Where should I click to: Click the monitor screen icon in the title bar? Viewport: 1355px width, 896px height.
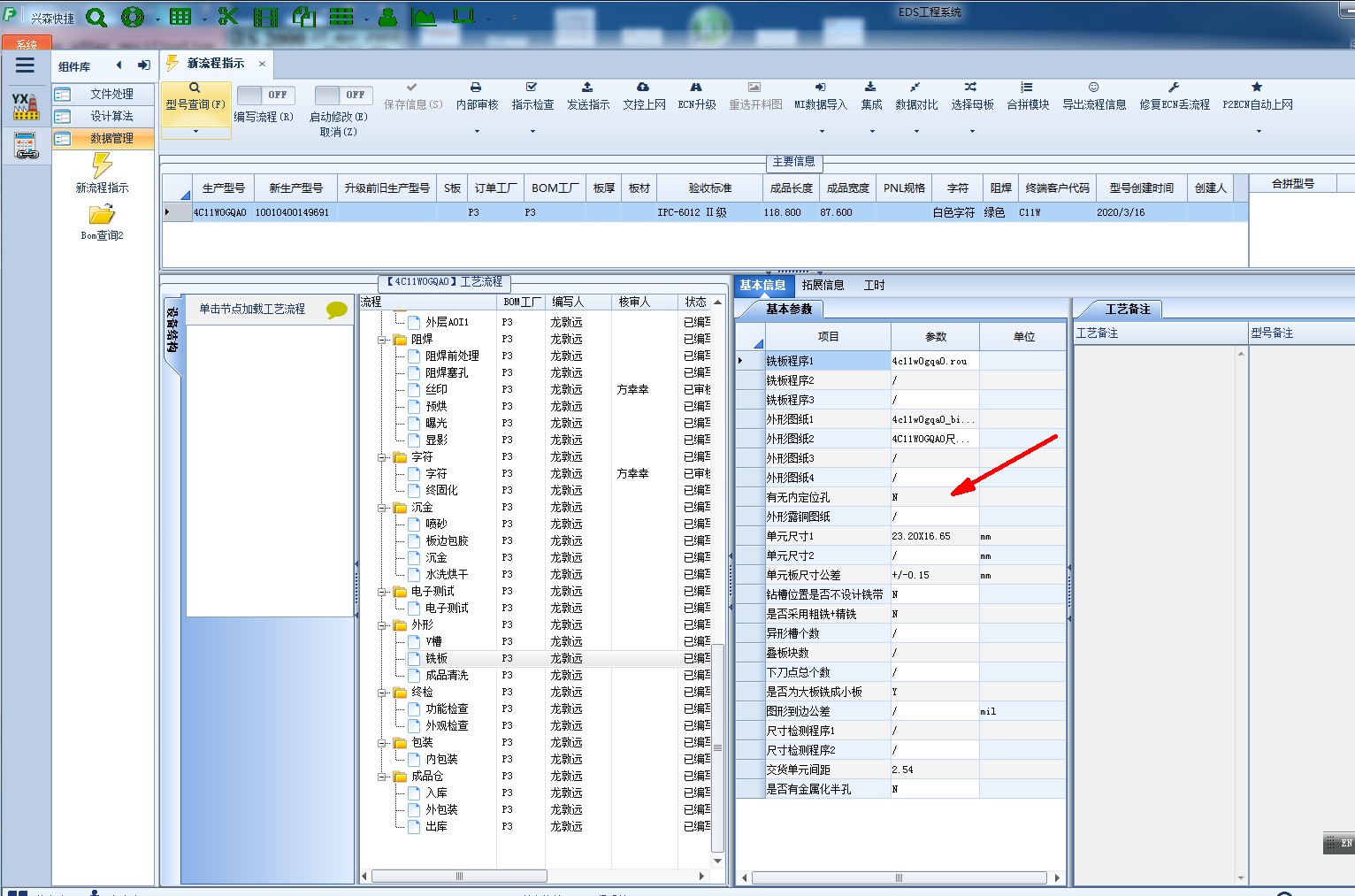463,16
